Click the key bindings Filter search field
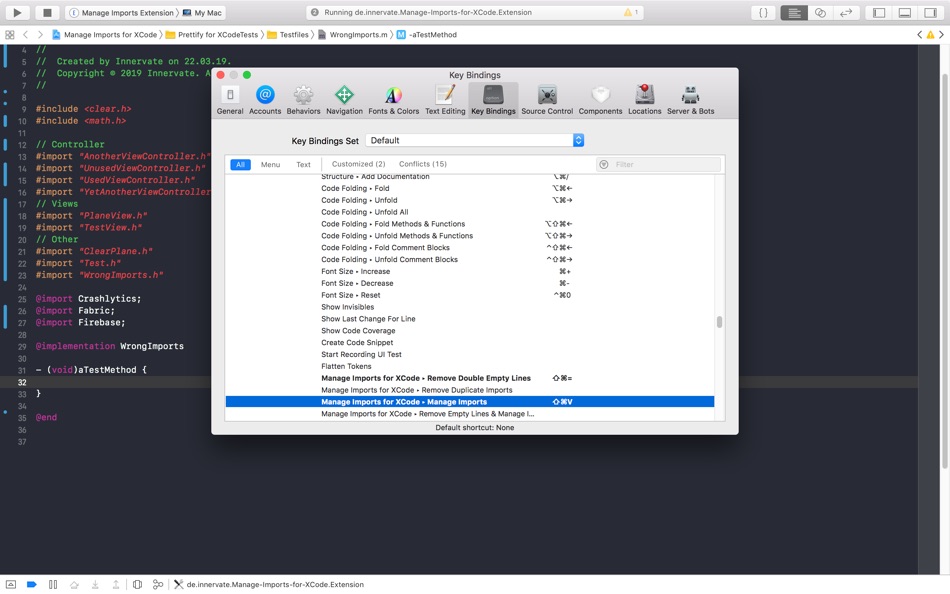The width and height of the screenshot is (950, 594). pyautogui.click(x=659, y=164)
